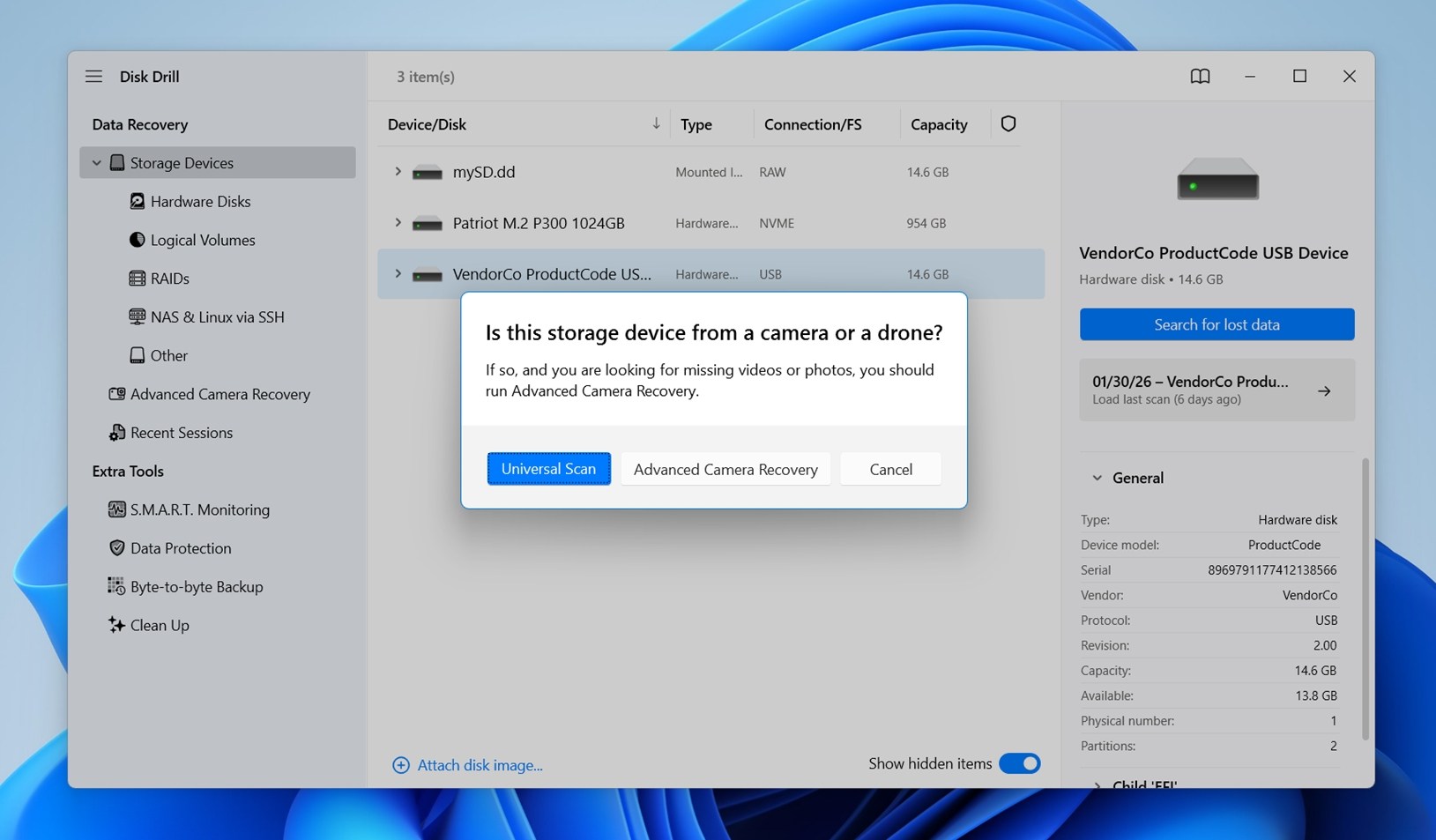Expand the mySD.dd disk entry
The height and width of the screenshot is (840, 1436).
[398, 172]
